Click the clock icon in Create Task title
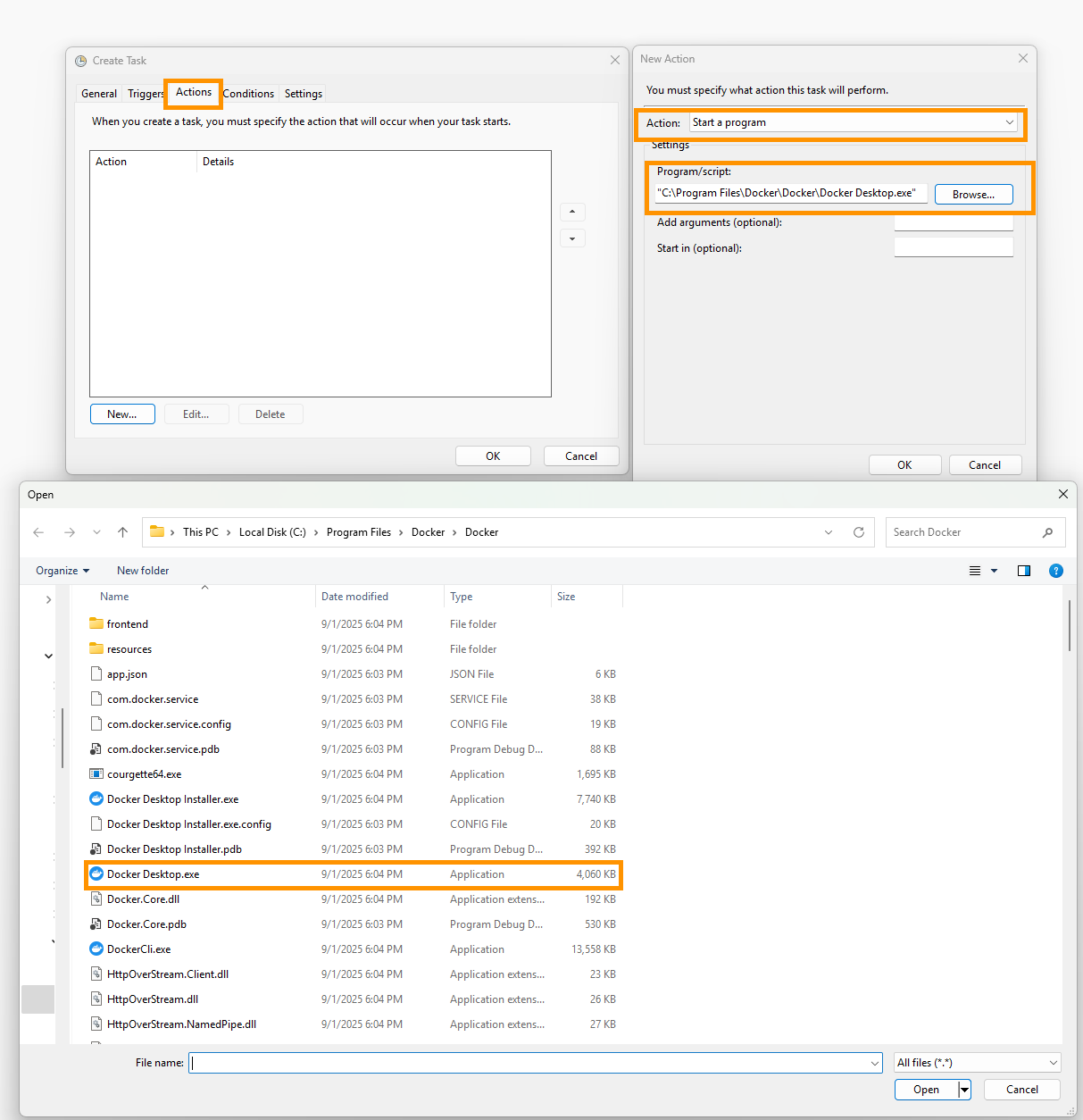 [x=81, y=61]
